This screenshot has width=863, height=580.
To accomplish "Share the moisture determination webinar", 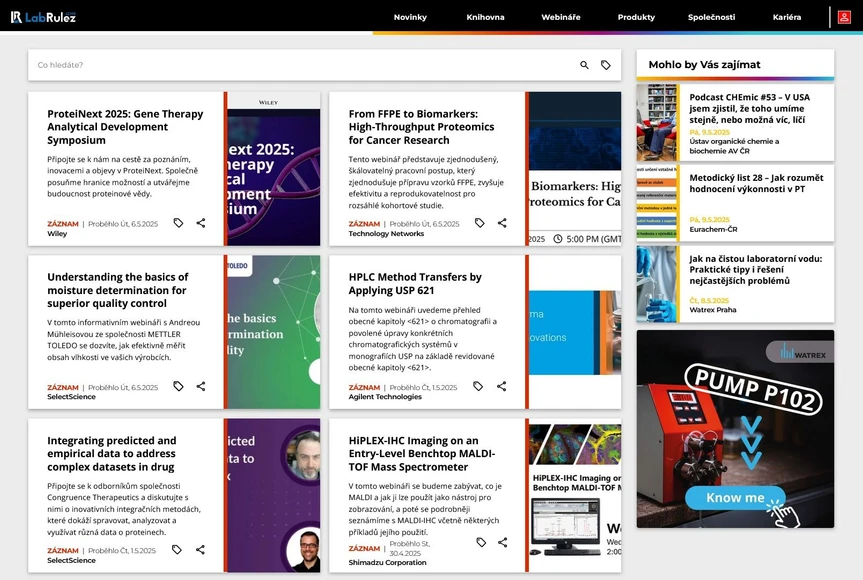I will 201,386.
